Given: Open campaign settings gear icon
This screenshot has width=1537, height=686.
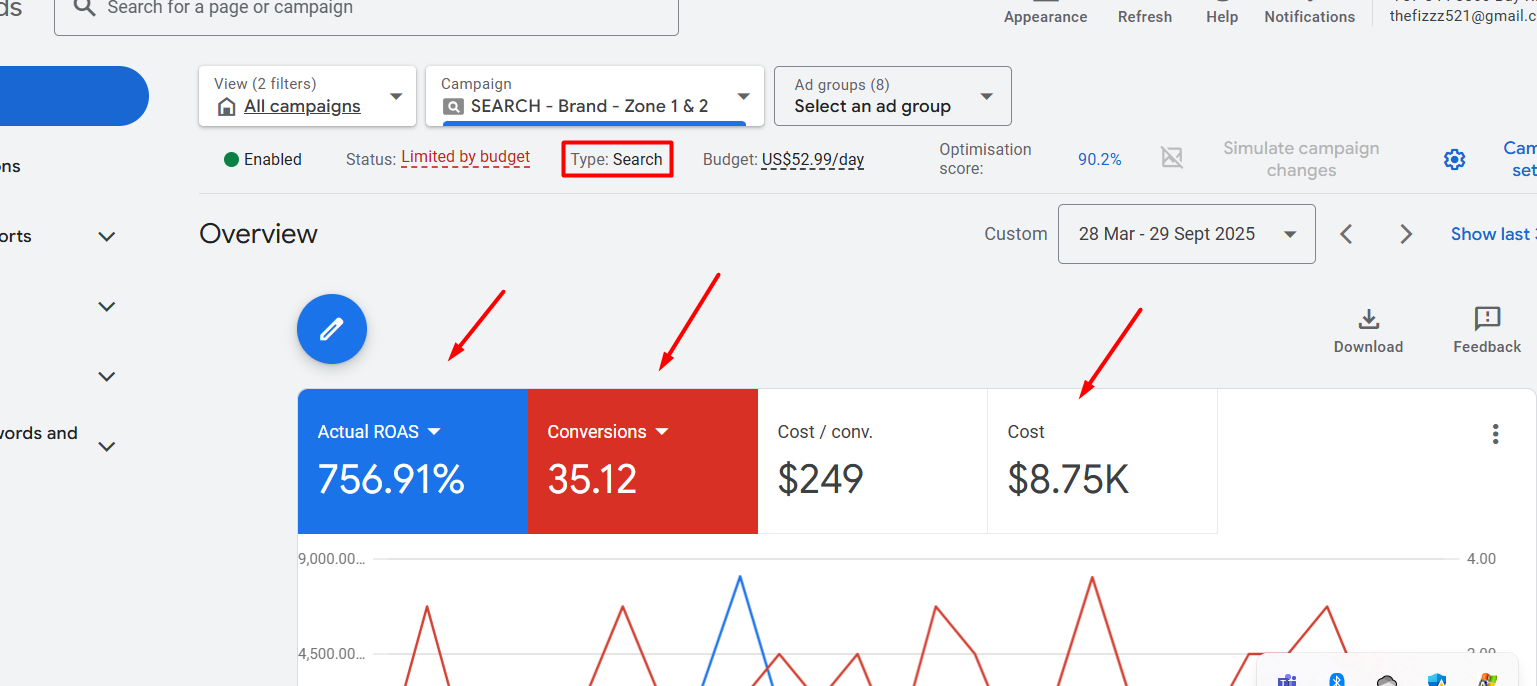Looking at the screenshot, I should [1454, 160].
